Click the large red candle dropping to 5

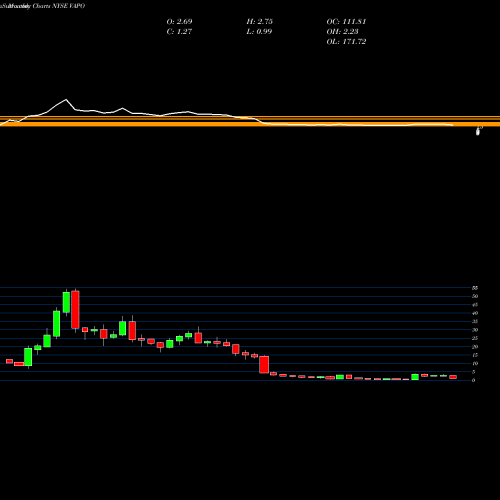(x=264, y=364)
